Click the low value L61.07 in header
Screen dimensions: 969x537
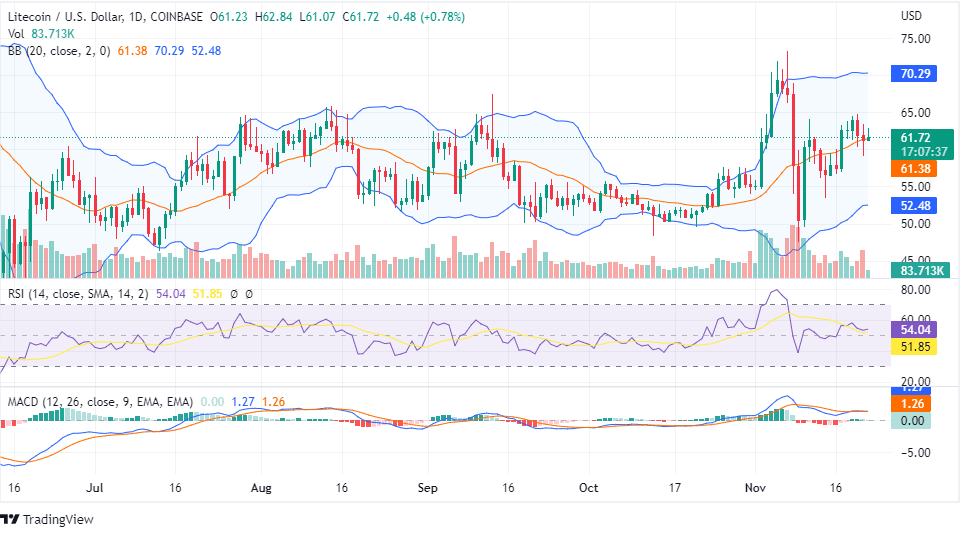click(317, 17)
